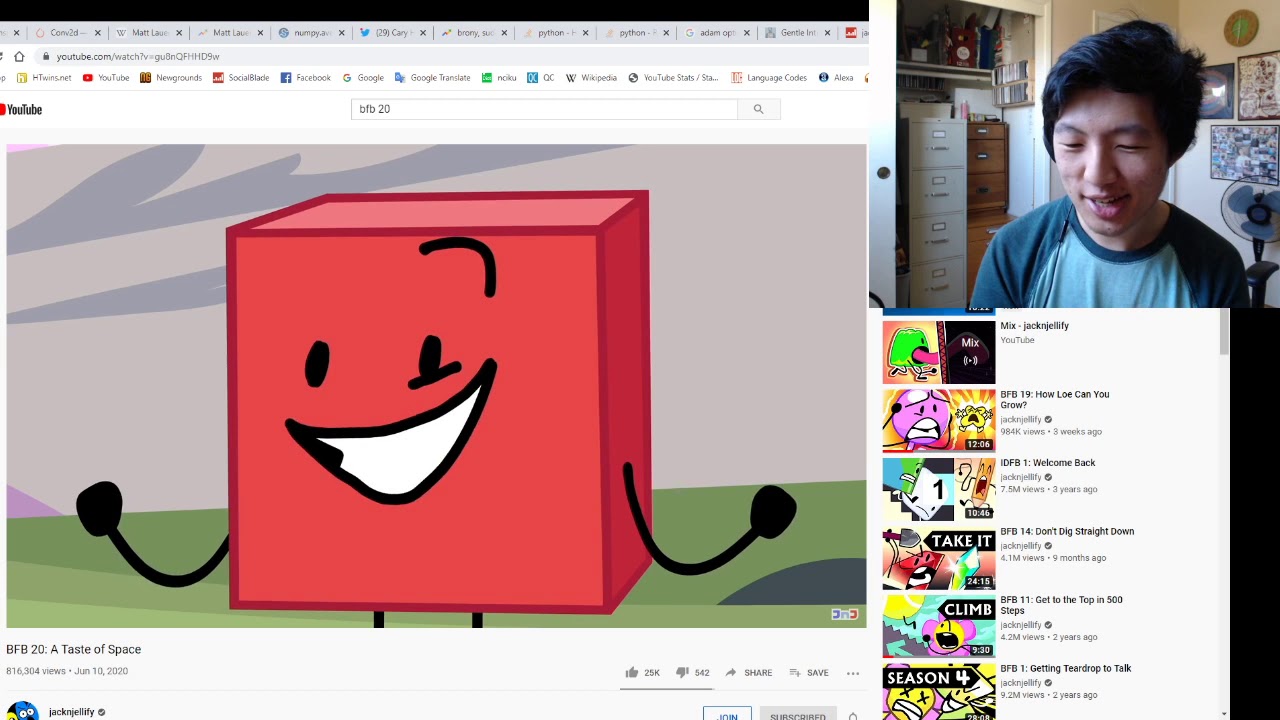Save the video to a playlist
Viewport: 1280px width, 720px height.
[809, 672]
